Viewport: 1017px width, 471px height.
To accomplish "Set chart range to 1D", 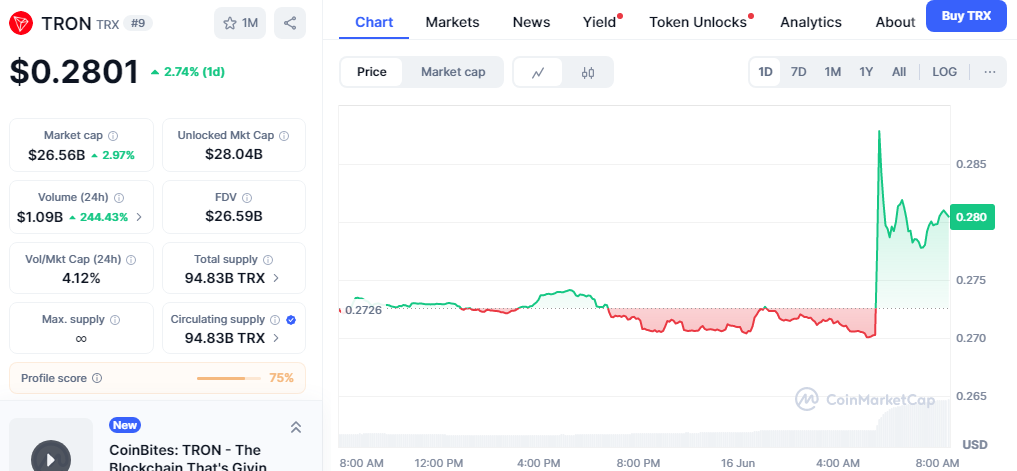I will 765,72.
